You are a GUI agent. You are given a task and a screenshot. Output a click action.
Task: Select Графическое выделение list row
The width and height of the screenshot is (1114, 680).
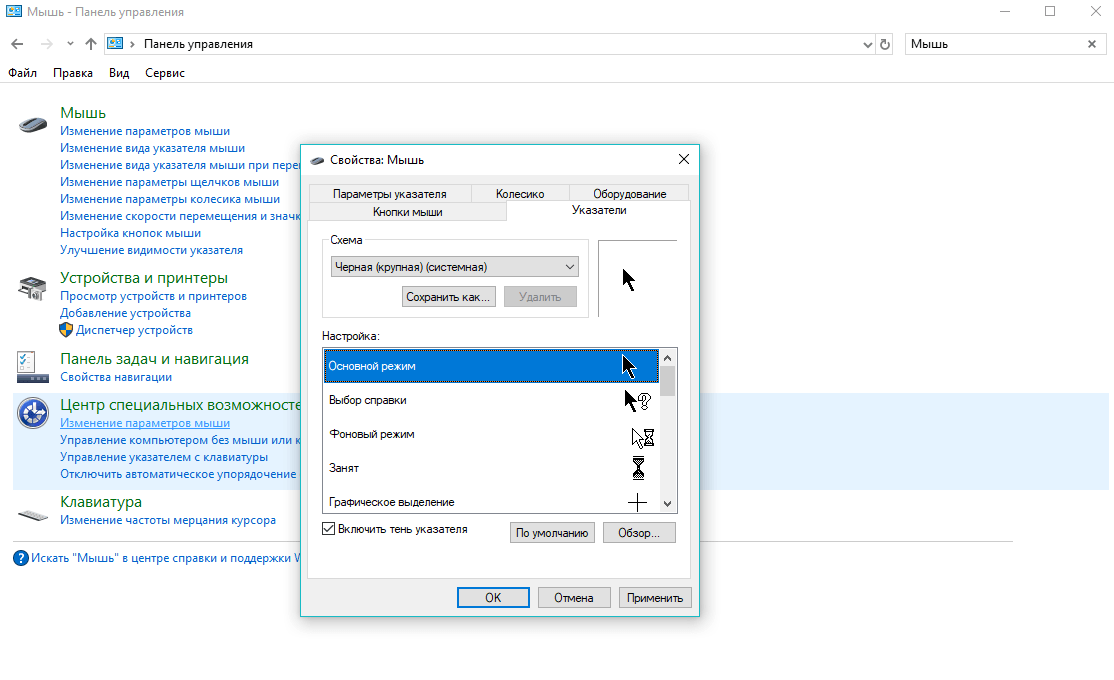click(x=491, y=501)
